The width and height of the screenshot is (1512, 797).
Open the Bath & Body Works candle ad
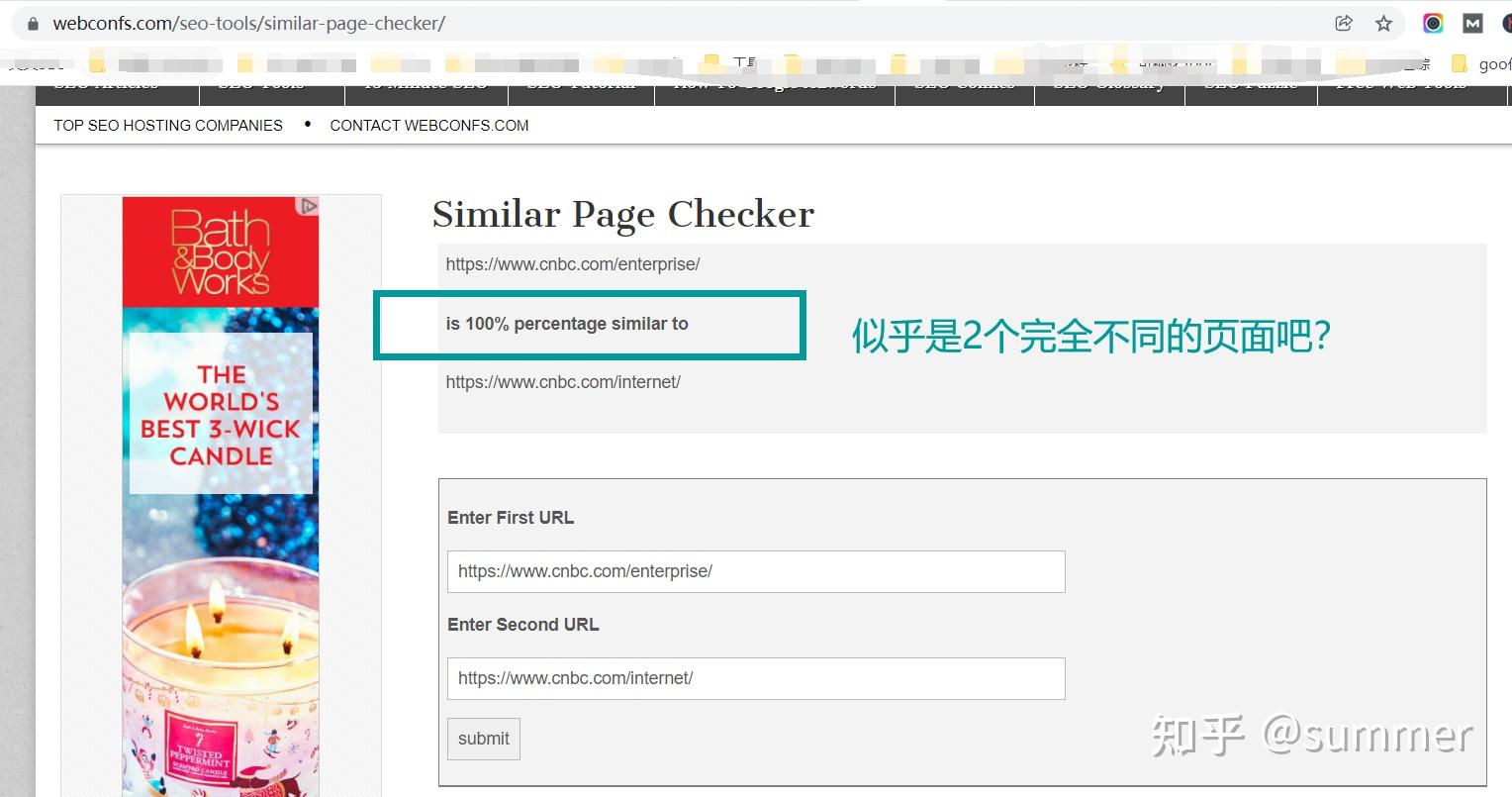[x=221, y=495]
